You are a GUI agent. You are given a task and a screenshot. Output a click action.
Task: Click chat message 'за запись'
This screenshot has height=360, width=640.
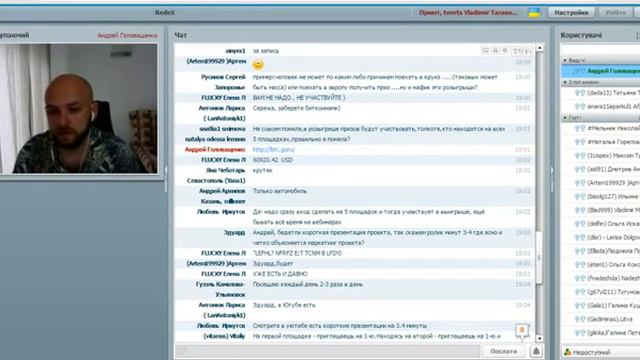tap(266, 51)
